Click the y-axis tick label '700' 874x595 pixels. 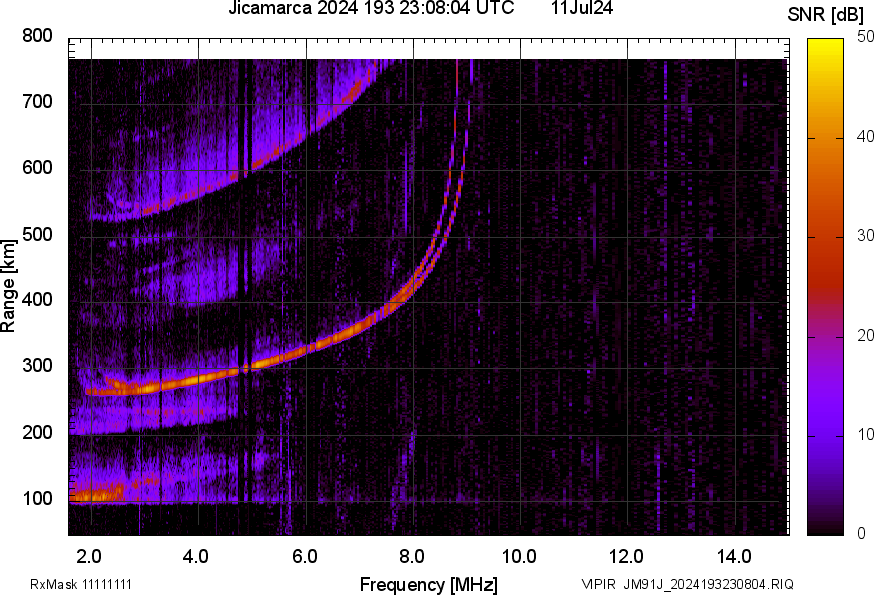click(x=37, y=101)
